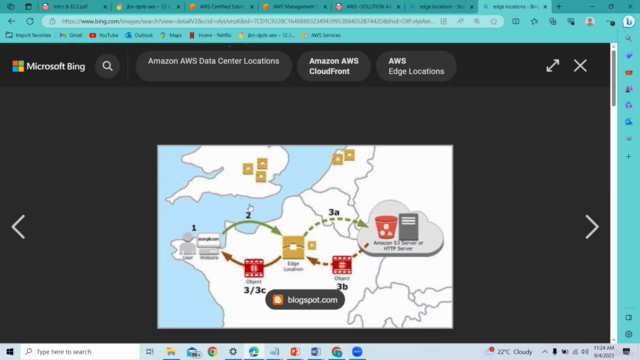Open browser profile avatar

click(x=590, y=21)
